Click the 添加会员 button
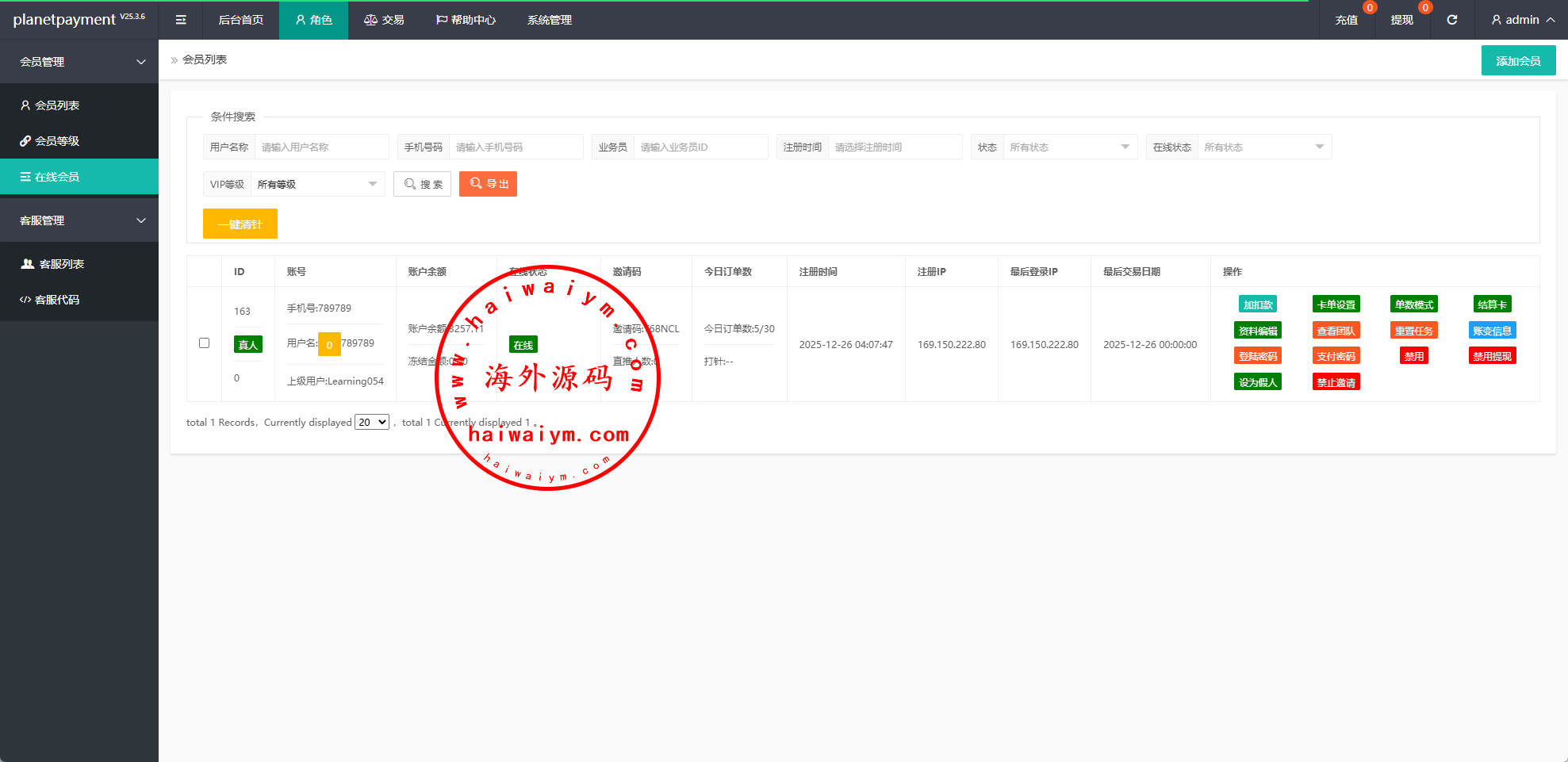Screen dimensions: 1568x762 tap(1518, 61)
